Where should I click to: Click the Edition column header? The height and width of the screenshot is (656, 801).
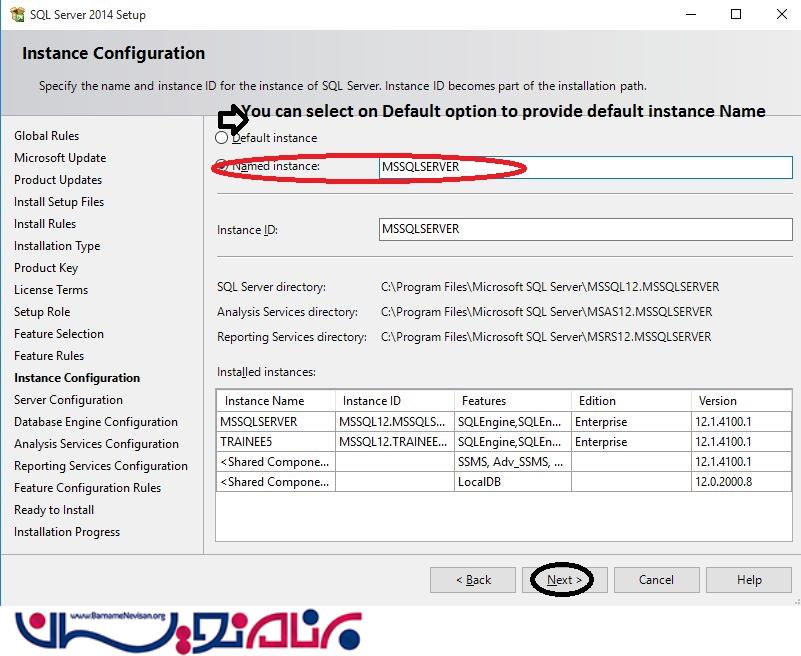click(631, 401)
